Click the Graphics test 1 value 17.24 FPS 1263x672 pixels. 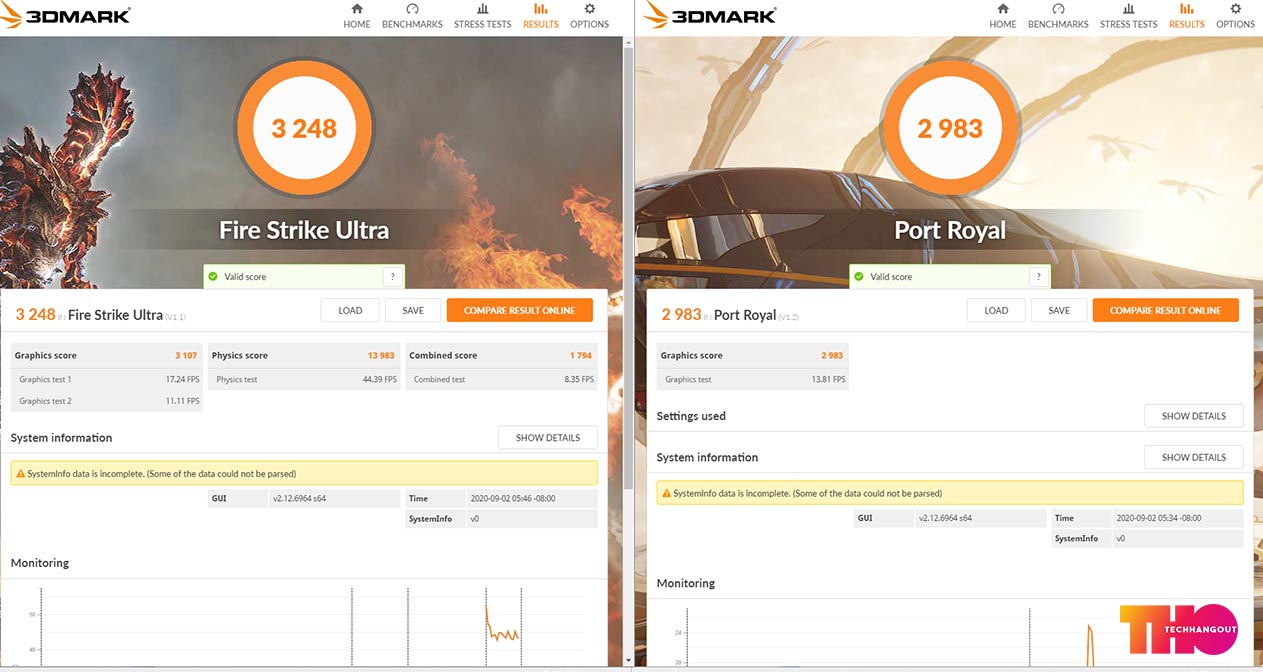[182, 380]
